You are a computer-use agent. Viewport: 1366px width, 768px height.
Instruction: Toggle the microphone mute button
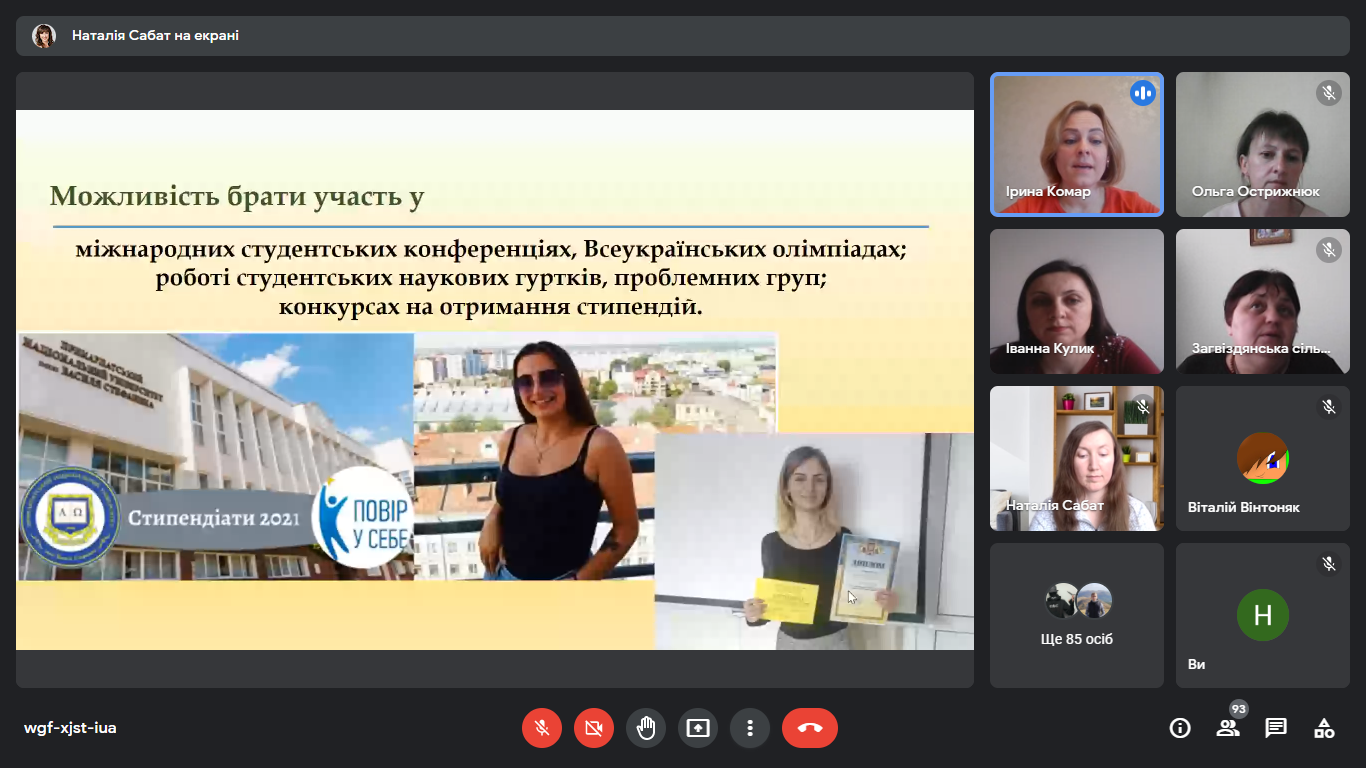(542, 728)
